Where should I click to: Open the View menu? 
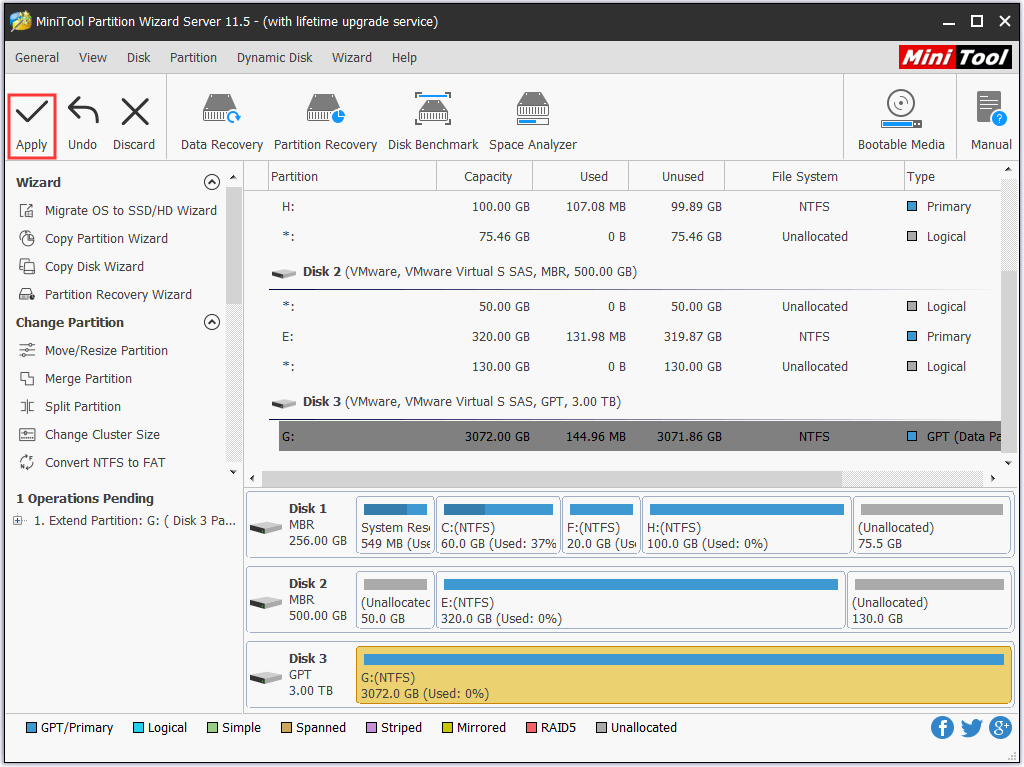click(x=93, y=57)
